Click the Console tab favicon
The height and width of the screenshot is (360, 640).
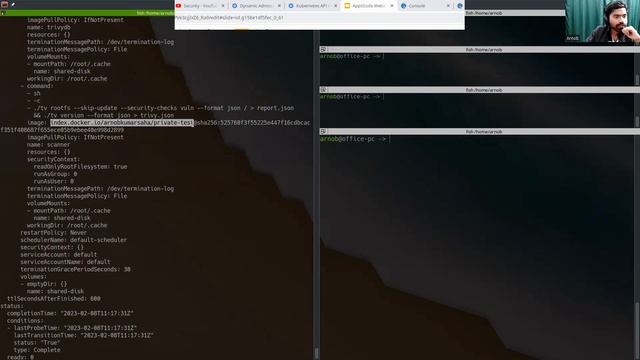pyautogui.click(x=404, y=6)
